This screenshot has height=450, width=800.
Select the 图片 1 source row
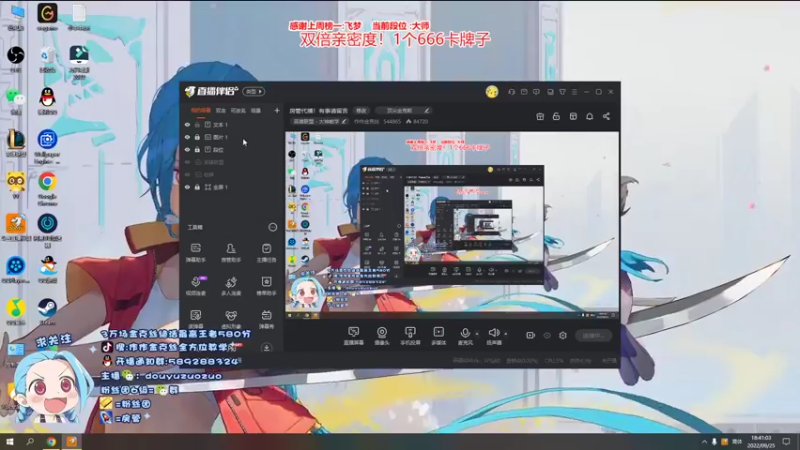tap(232, 137)
